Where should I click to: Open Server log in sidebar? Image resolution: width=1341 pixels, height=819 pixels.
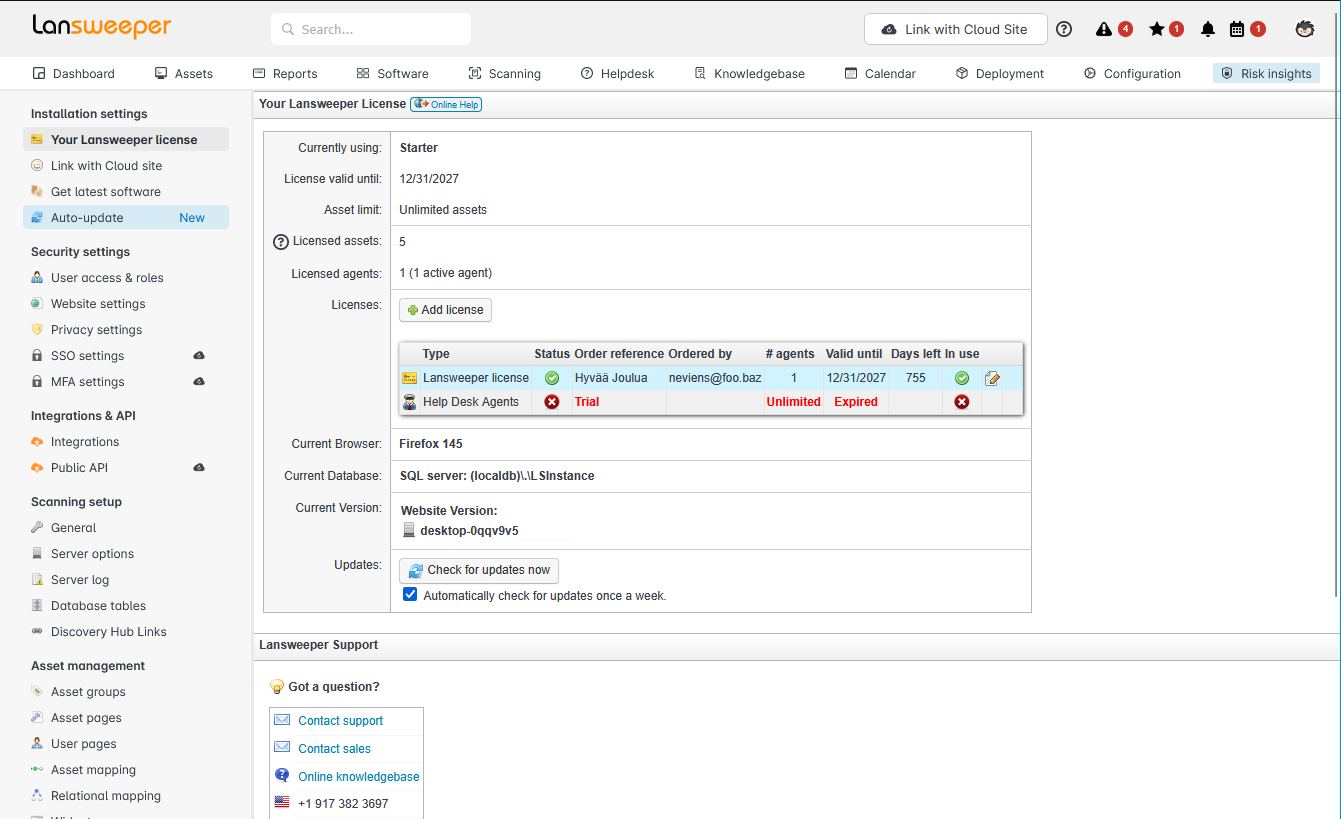(x=126, y=580)
